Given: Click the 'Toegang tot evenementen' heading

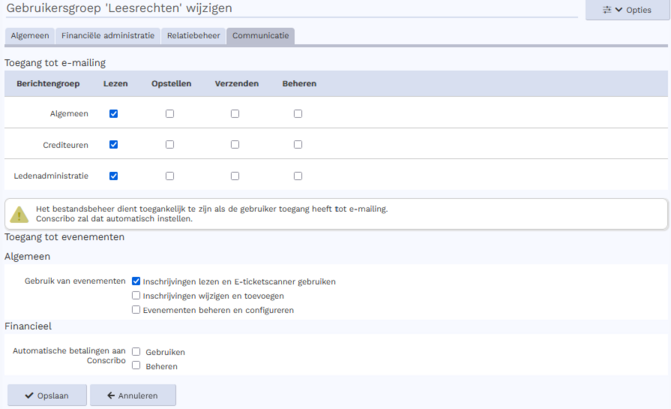Looking at the screenshot, I should click(65, 237).
